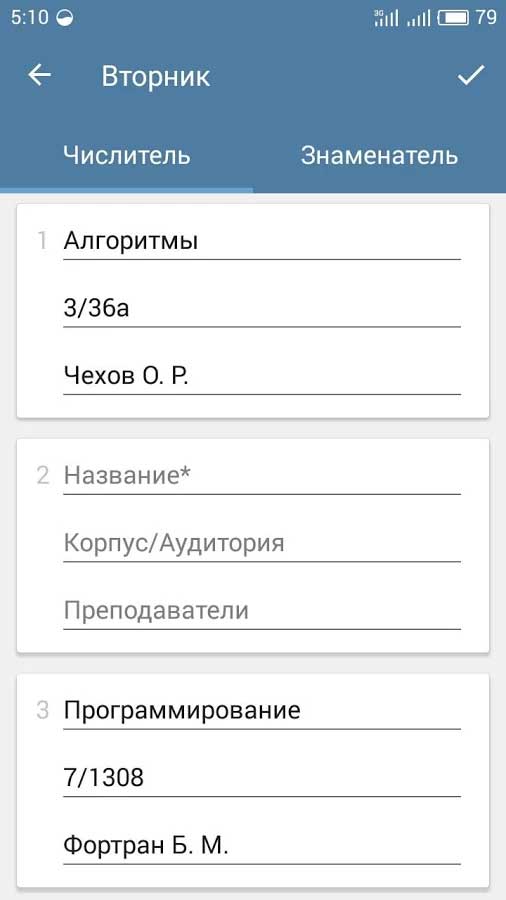
Task: Tap the second SIM signal icon
Action: tap(418, 19)
